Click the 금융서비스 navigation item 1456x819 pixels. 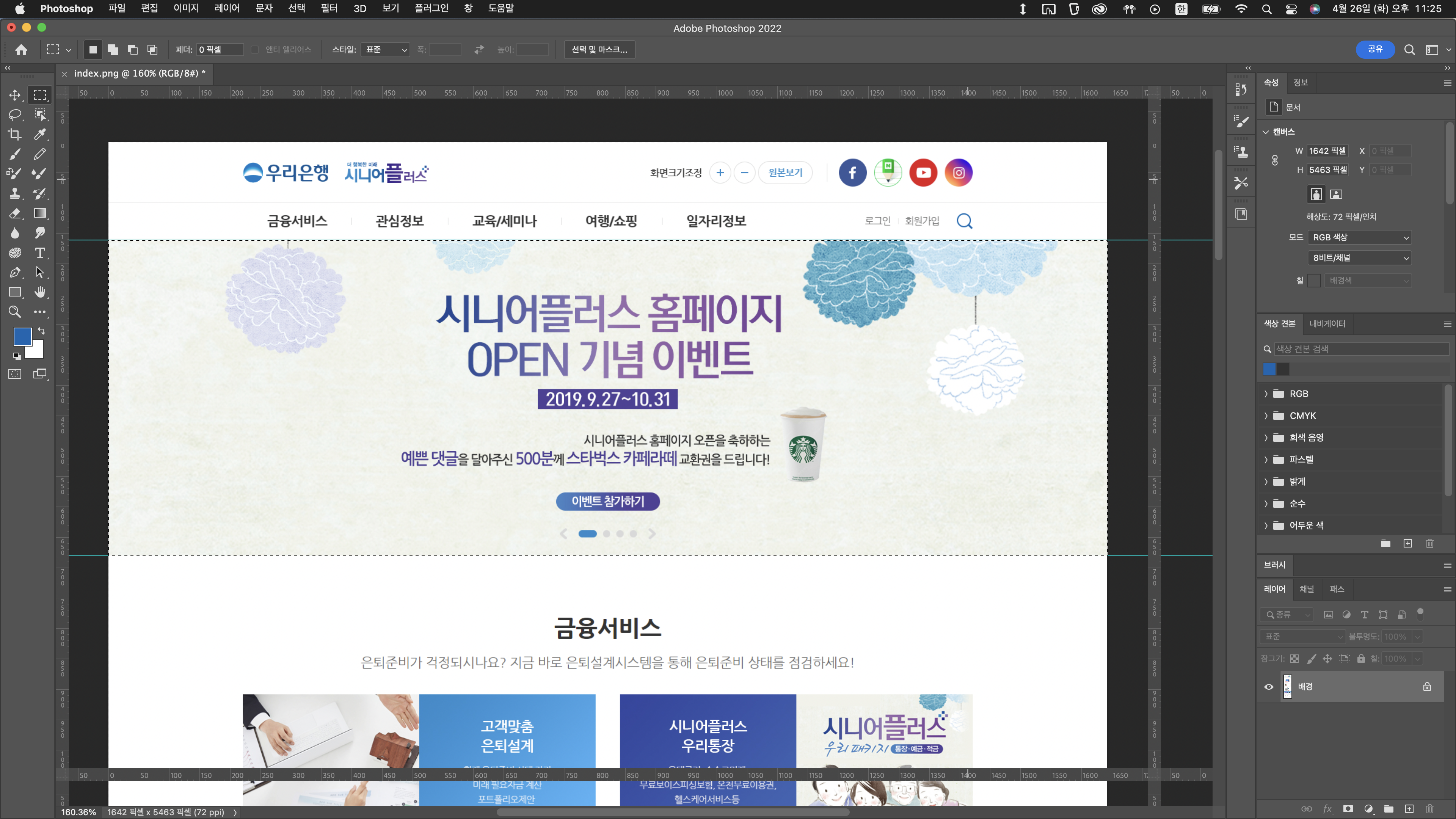point(297,221)
